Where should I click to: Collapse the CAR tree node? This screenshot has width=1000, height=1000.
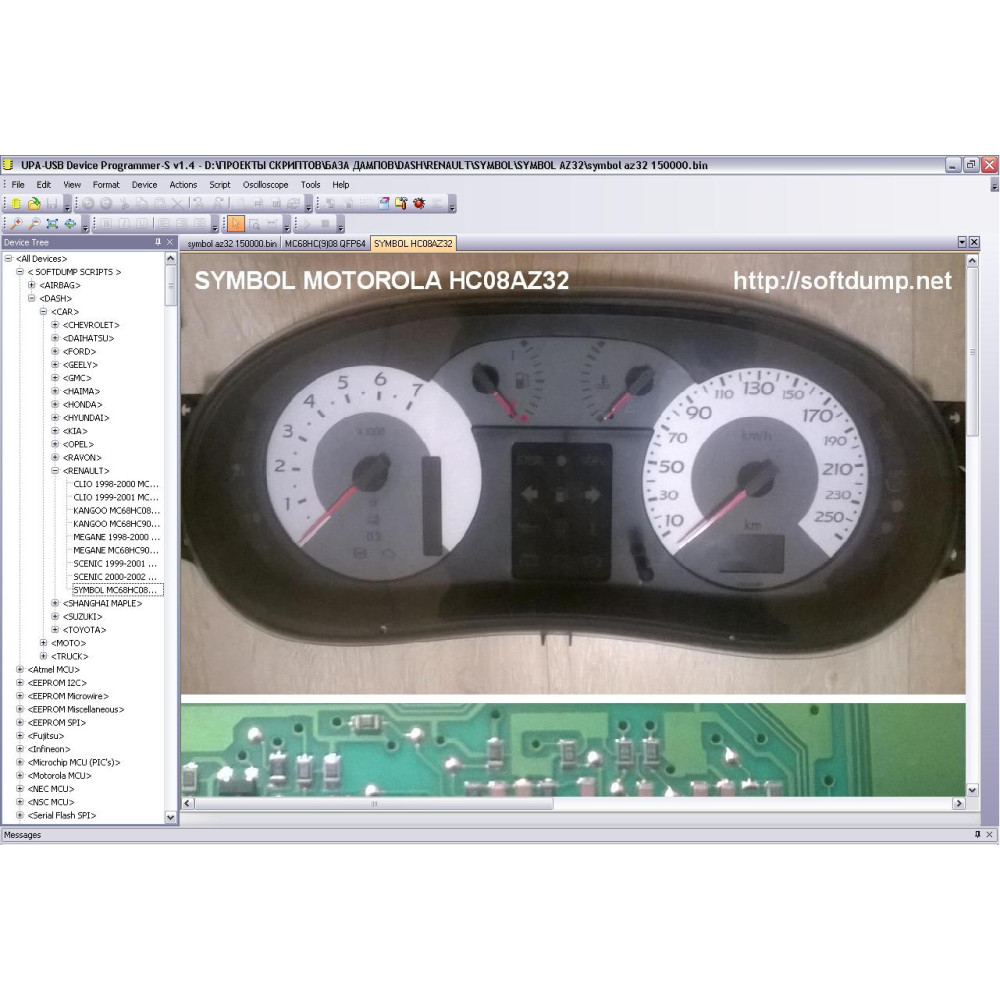click(43, 312)
